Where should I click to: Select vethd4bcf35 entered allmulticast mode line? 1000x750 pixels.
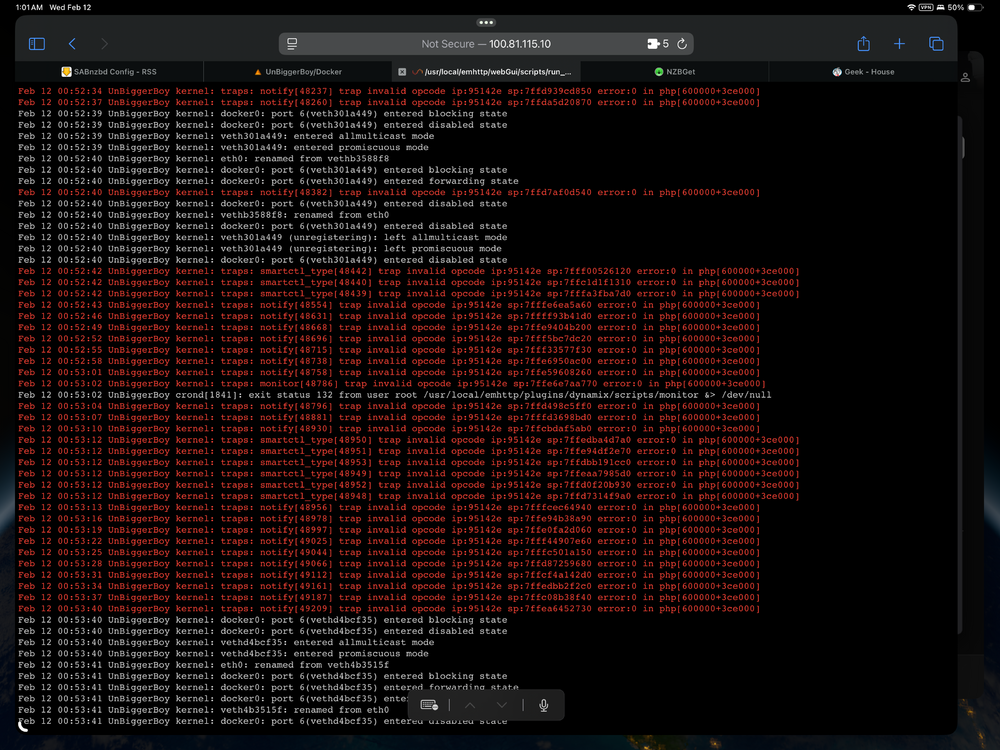pyautogui.click(x=226, y=642)
